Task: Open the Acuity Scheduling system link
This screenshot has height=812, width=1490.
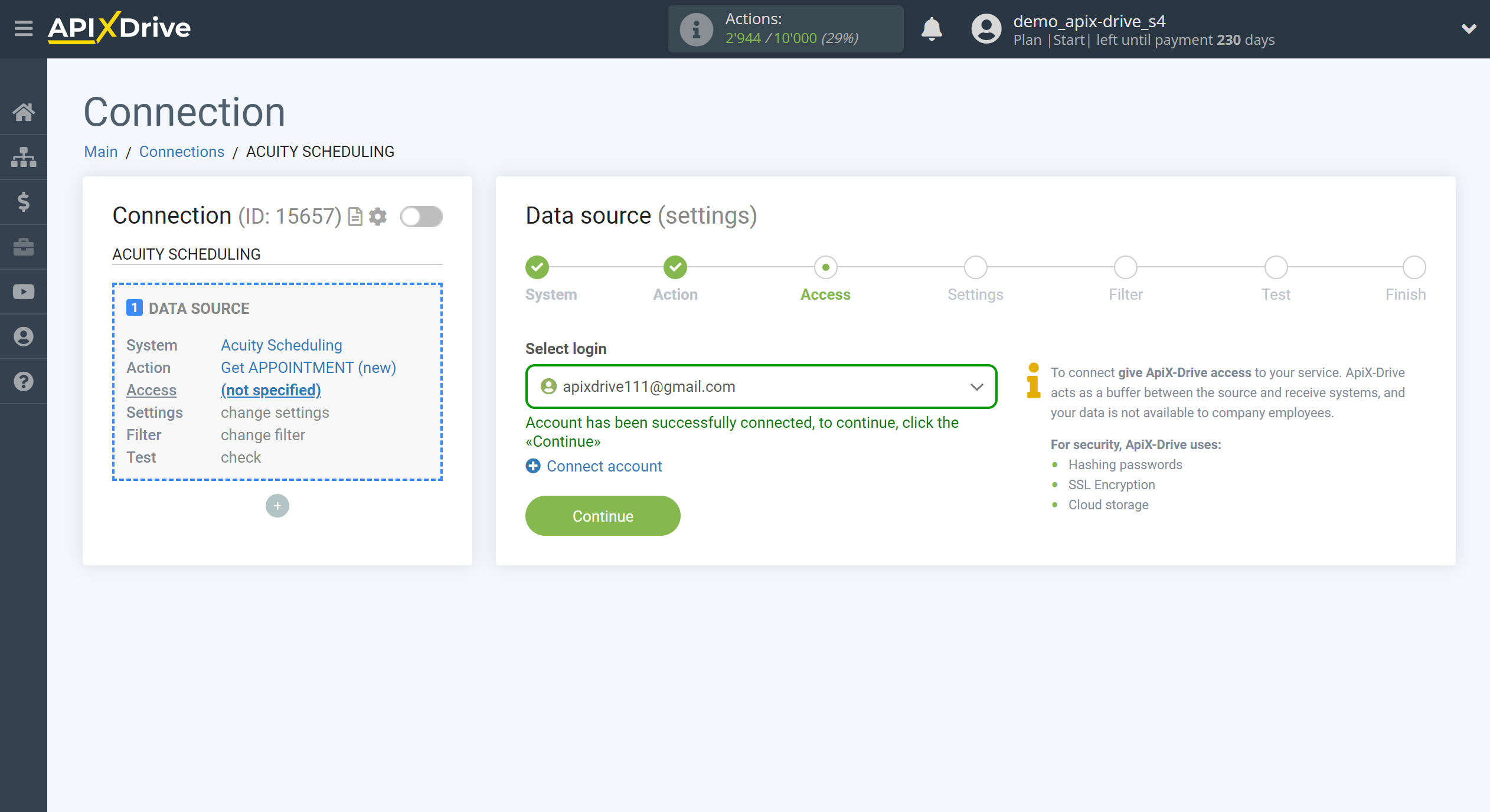Action: (282, 345)
